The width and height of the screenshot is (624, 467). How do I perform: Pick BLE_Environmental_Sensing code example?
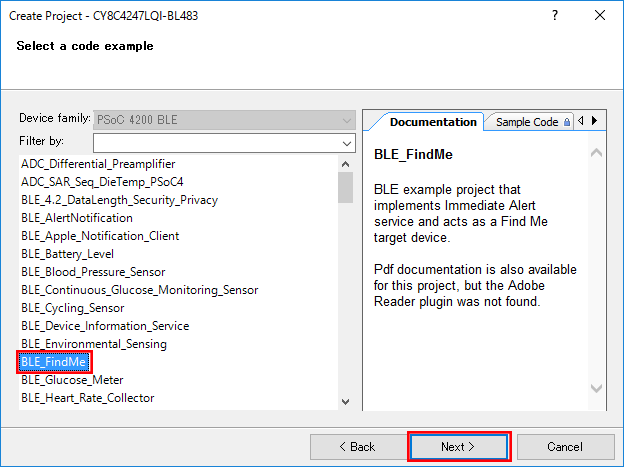(94, 344)
